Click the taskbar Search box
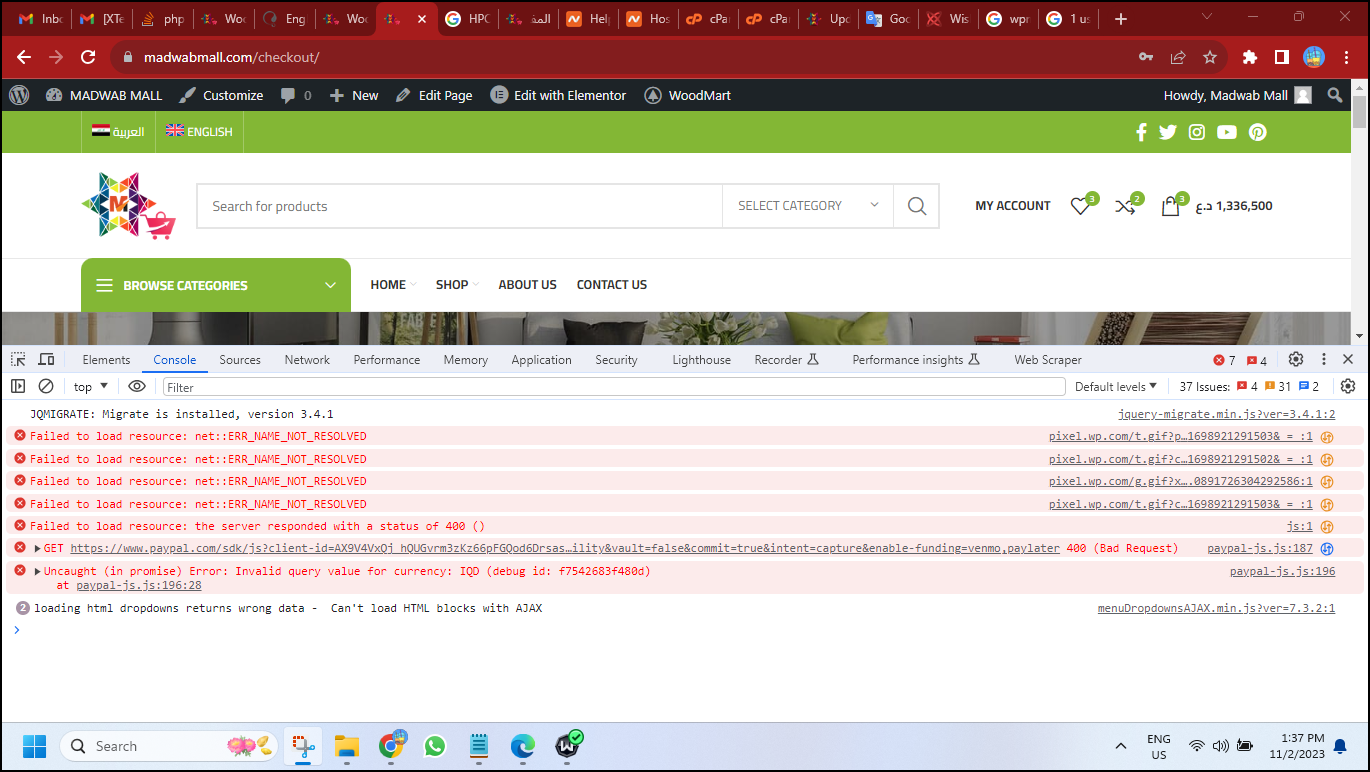1370x772 pixels. pyautogui.click(x=170, y=746)
